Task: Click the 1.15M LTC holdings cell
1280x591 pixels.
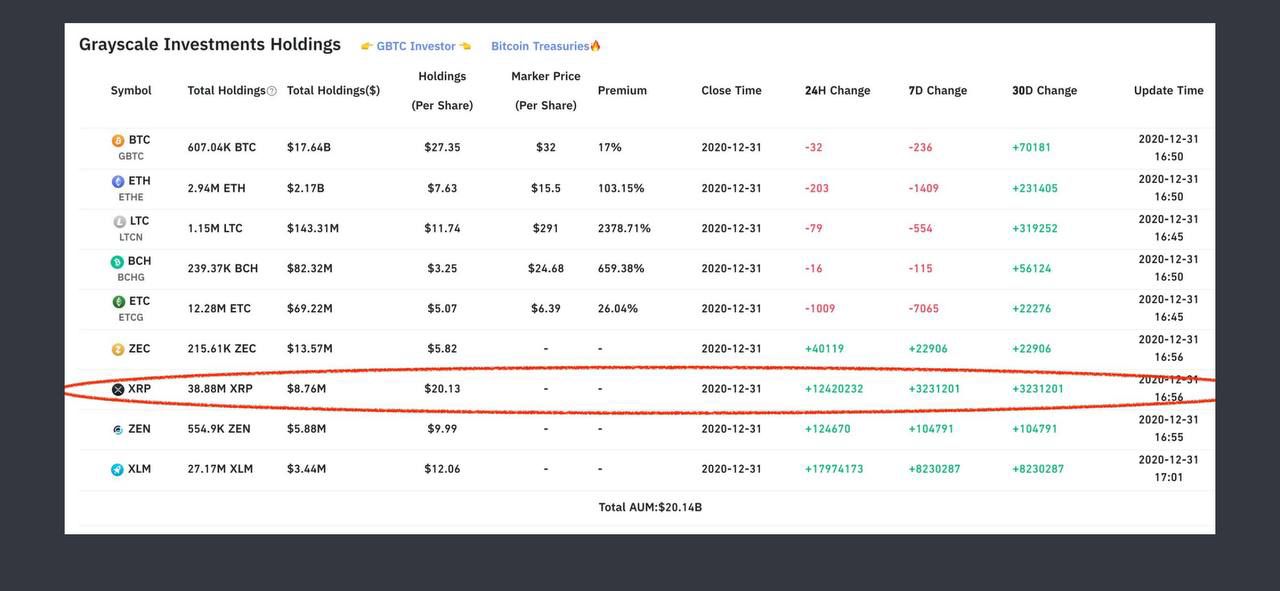Action: pos(215,228)
